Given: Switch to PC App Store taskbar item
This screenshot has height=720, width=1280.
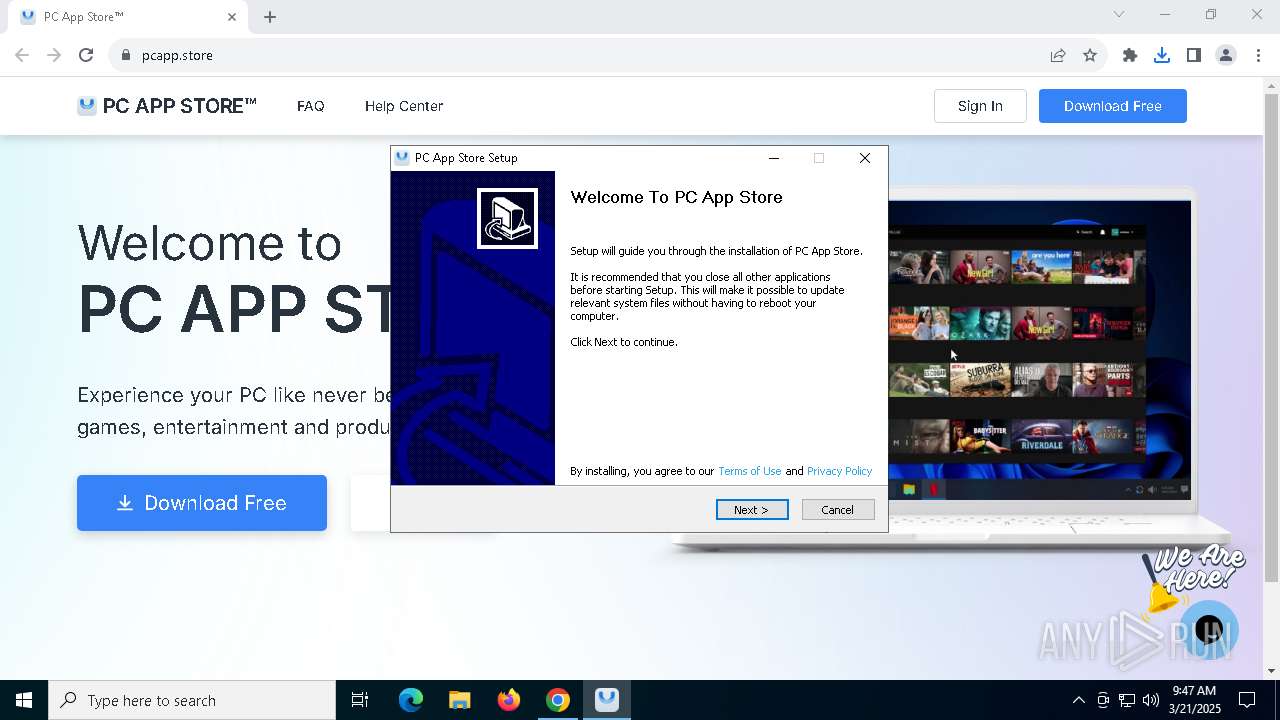Looking at the screenshot, I should click(607, 700).
